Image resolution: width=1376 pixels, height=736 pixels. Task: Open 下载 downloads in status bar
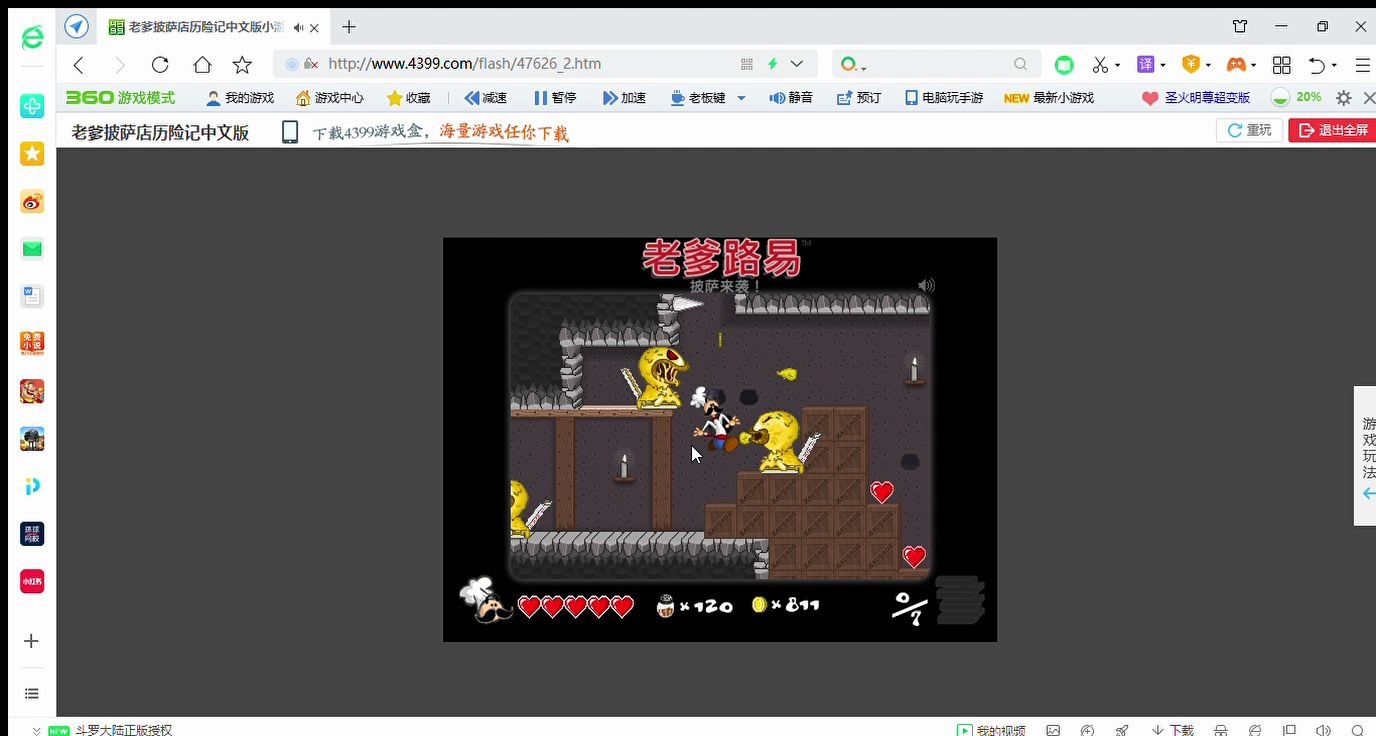[x=1172, y=730]
